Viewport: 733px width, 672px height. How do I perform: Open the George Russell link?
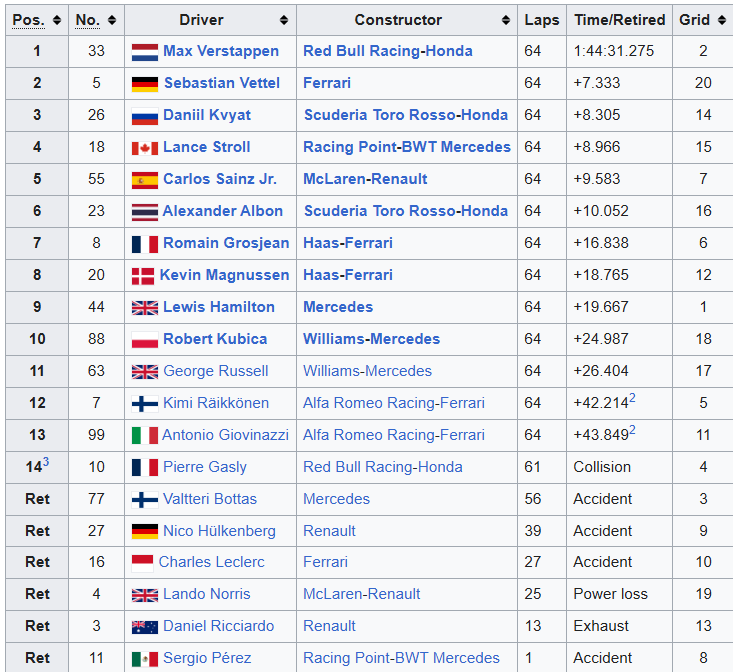point(216,371)
